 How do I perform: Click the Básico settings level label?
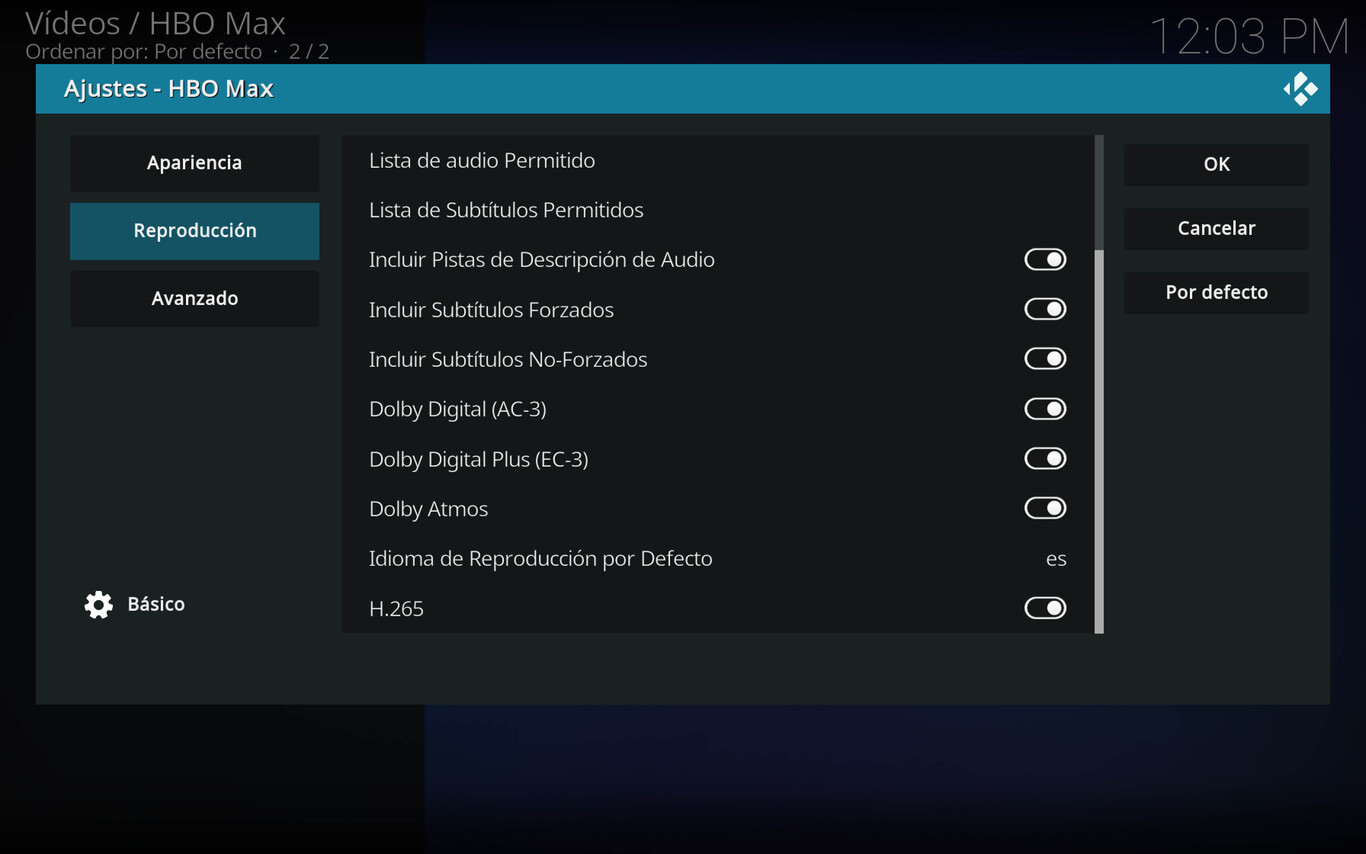[x=156, y=604]
